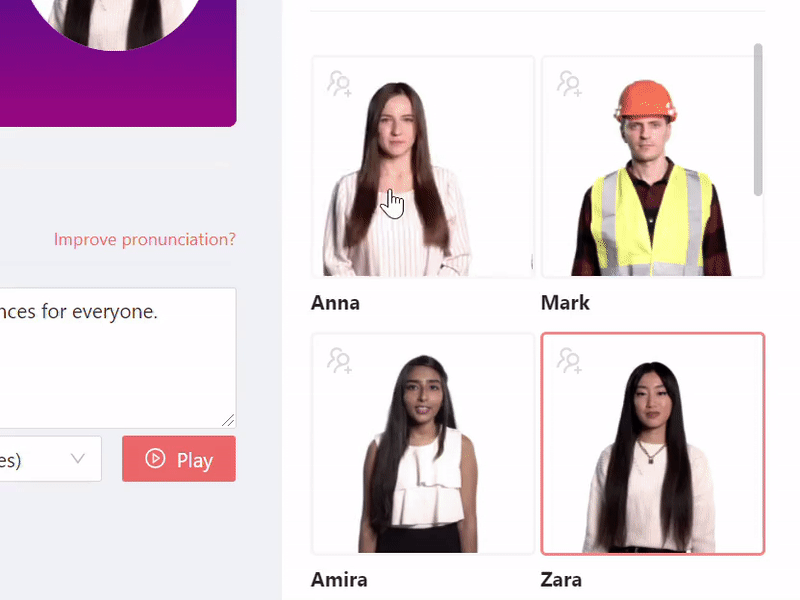
Task: Select the highlighted Zara avatar card
Action: click(653, 443)
